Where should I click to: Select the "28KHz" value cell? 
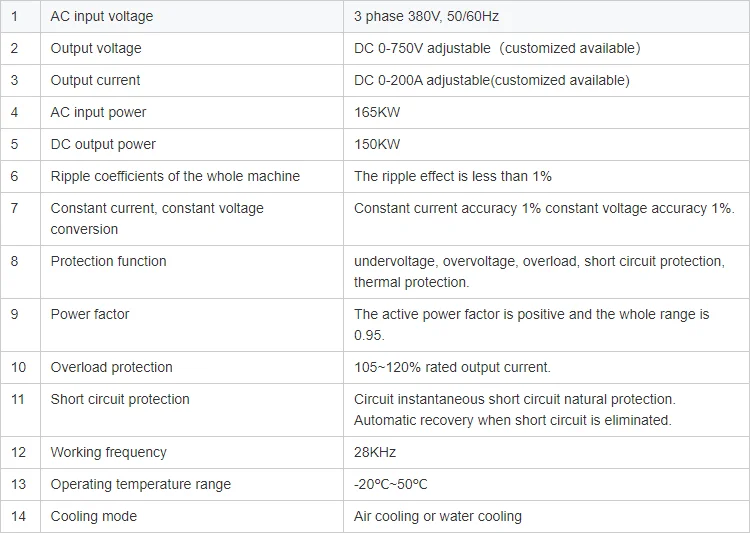pyautogui.click(x=376, y=452)
